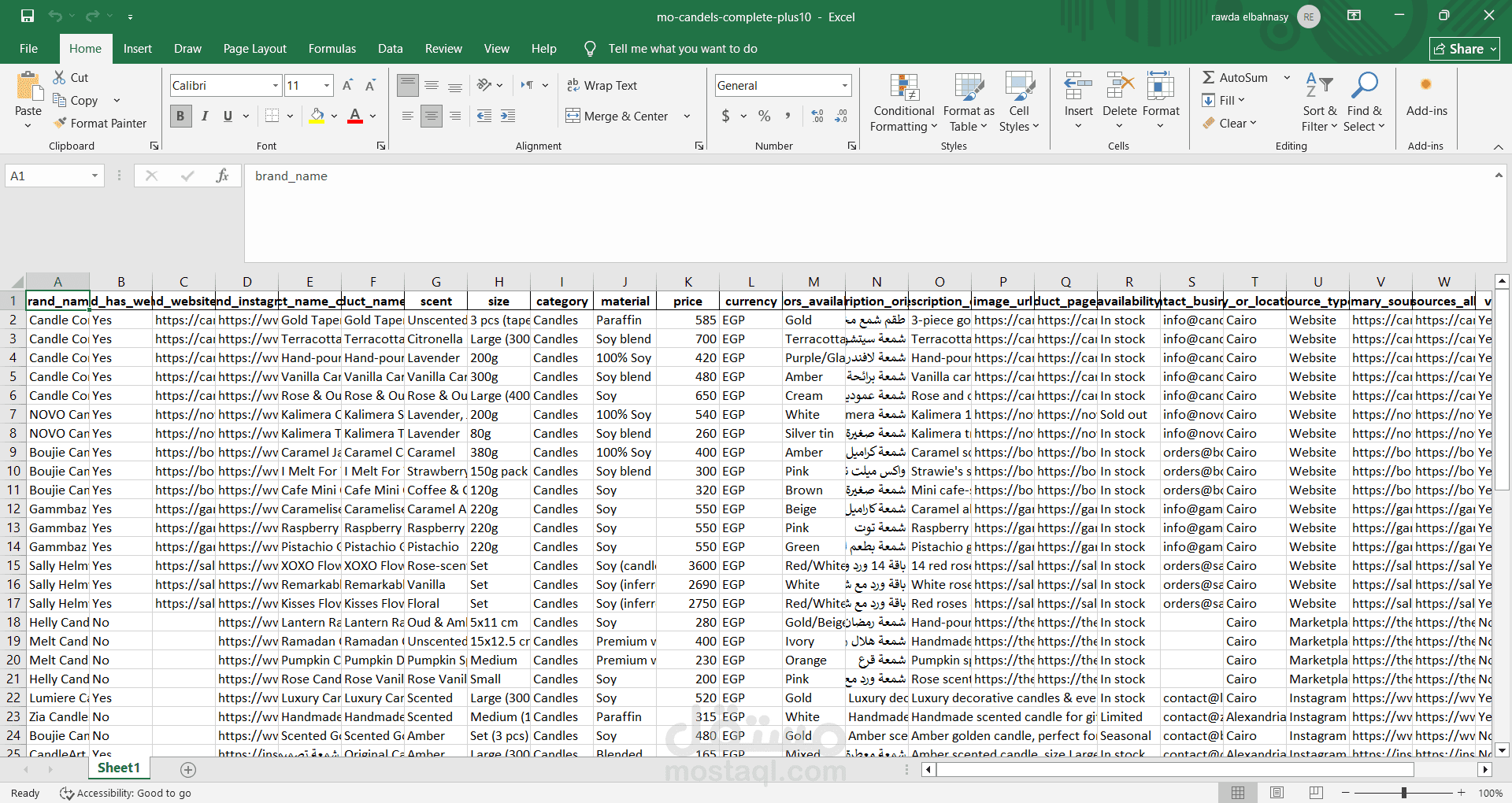Toggle Italic formatting

pos(205,116)
